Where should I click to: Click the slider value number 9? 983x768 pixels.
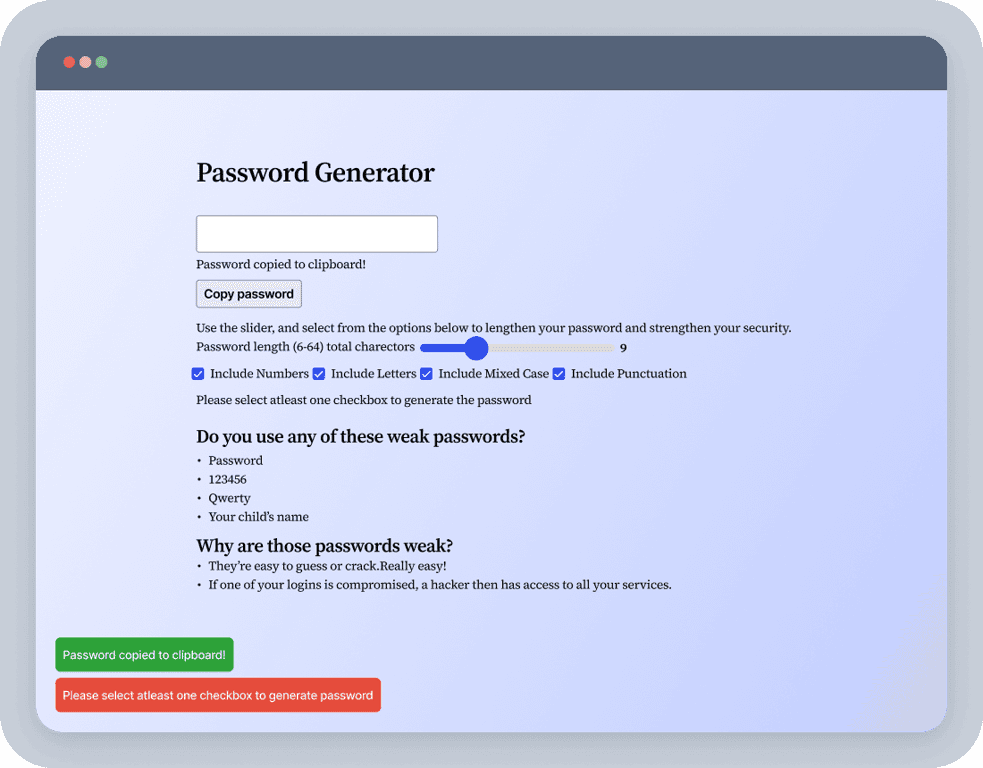623,348
